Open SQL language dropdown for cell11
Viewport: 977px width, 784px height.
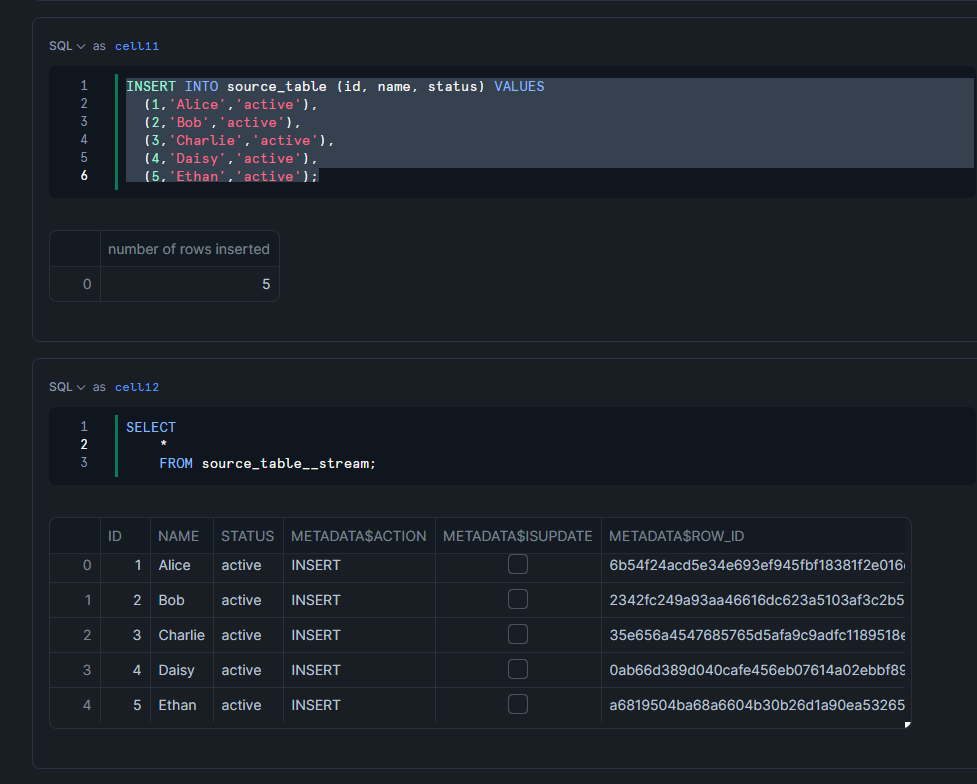[67, 46]
